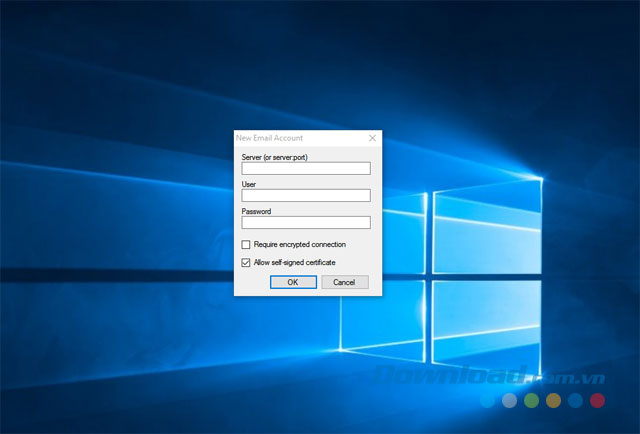This screenshot has height=434, width=640.
Task: Close the New Email Account dialog
Action: (372, 138)
